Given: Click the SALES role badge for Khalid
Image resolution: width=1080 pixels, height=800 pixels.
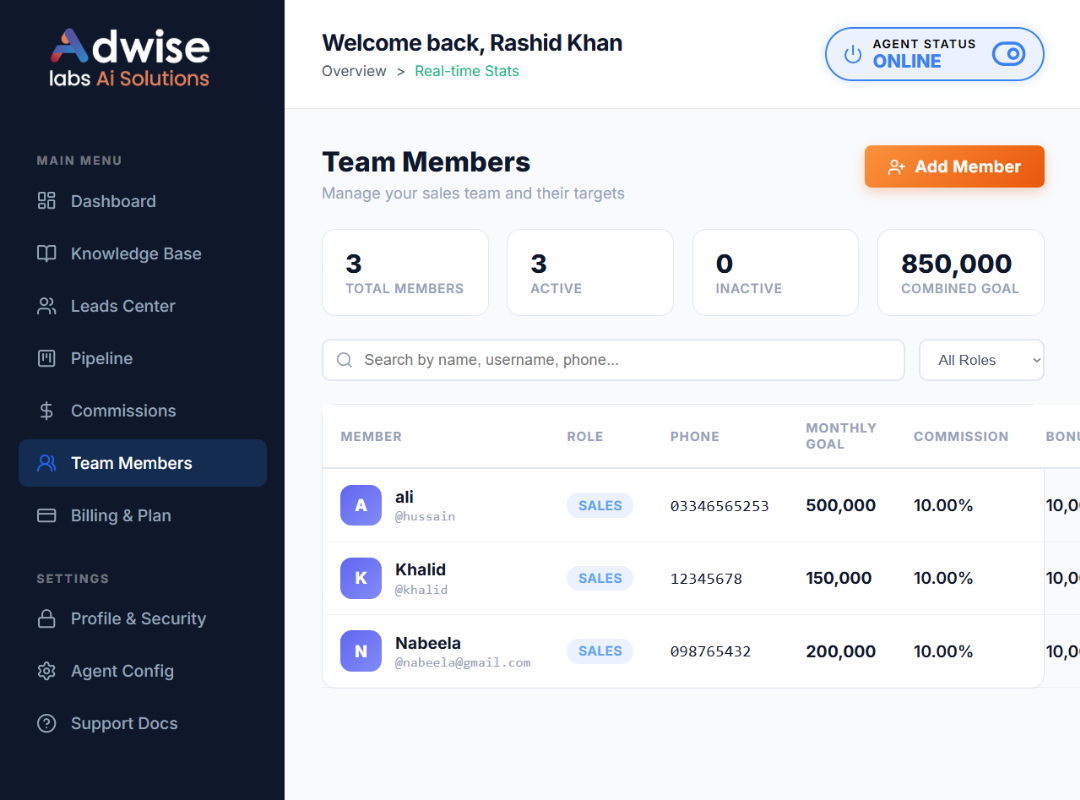Looking at the screenshot, I should (600, 578).
